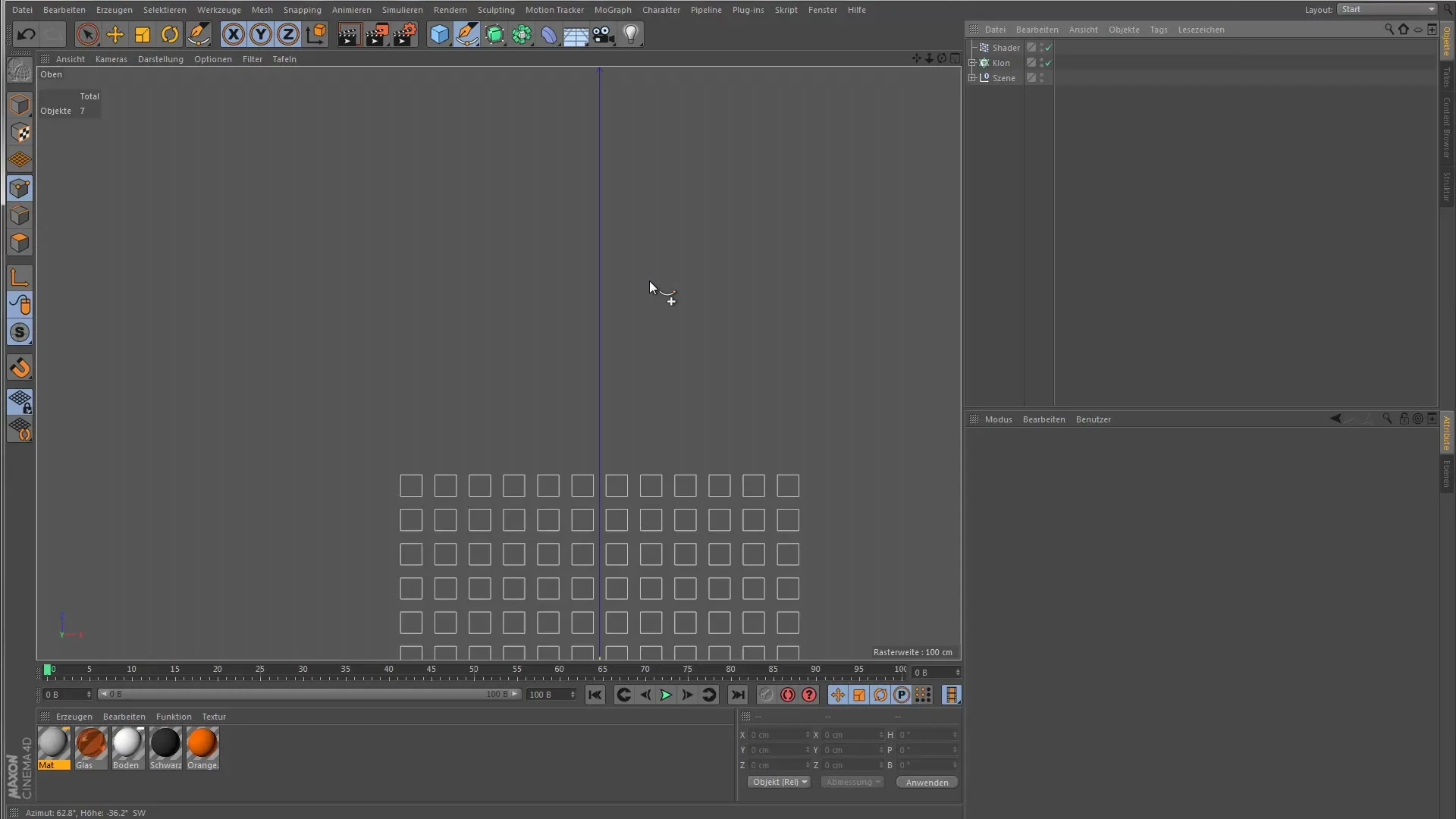Viewport: 1456px width, 819px height.
Task: Jump to the animation start
Action: [x=595, y=695]
